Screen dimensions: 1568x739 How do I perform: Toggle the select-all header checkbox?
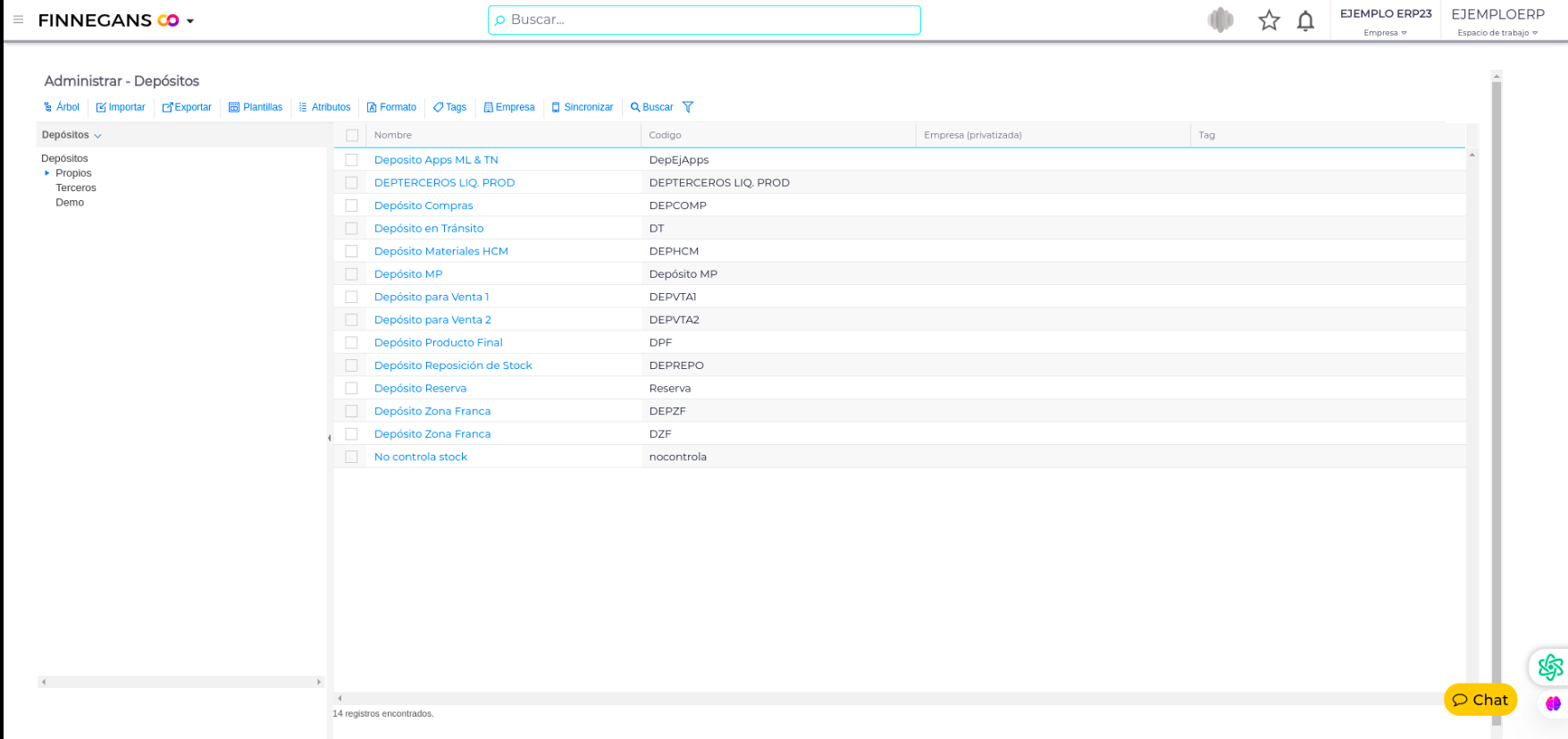352,136
